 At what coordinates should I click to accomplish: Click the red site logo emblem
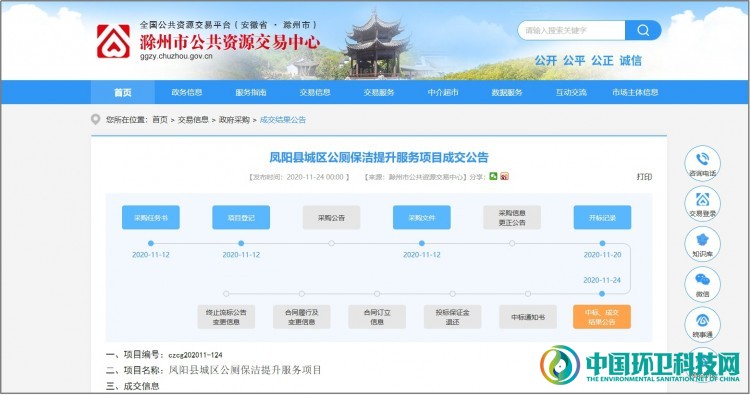pyautogui.click(x=113, y=42)
